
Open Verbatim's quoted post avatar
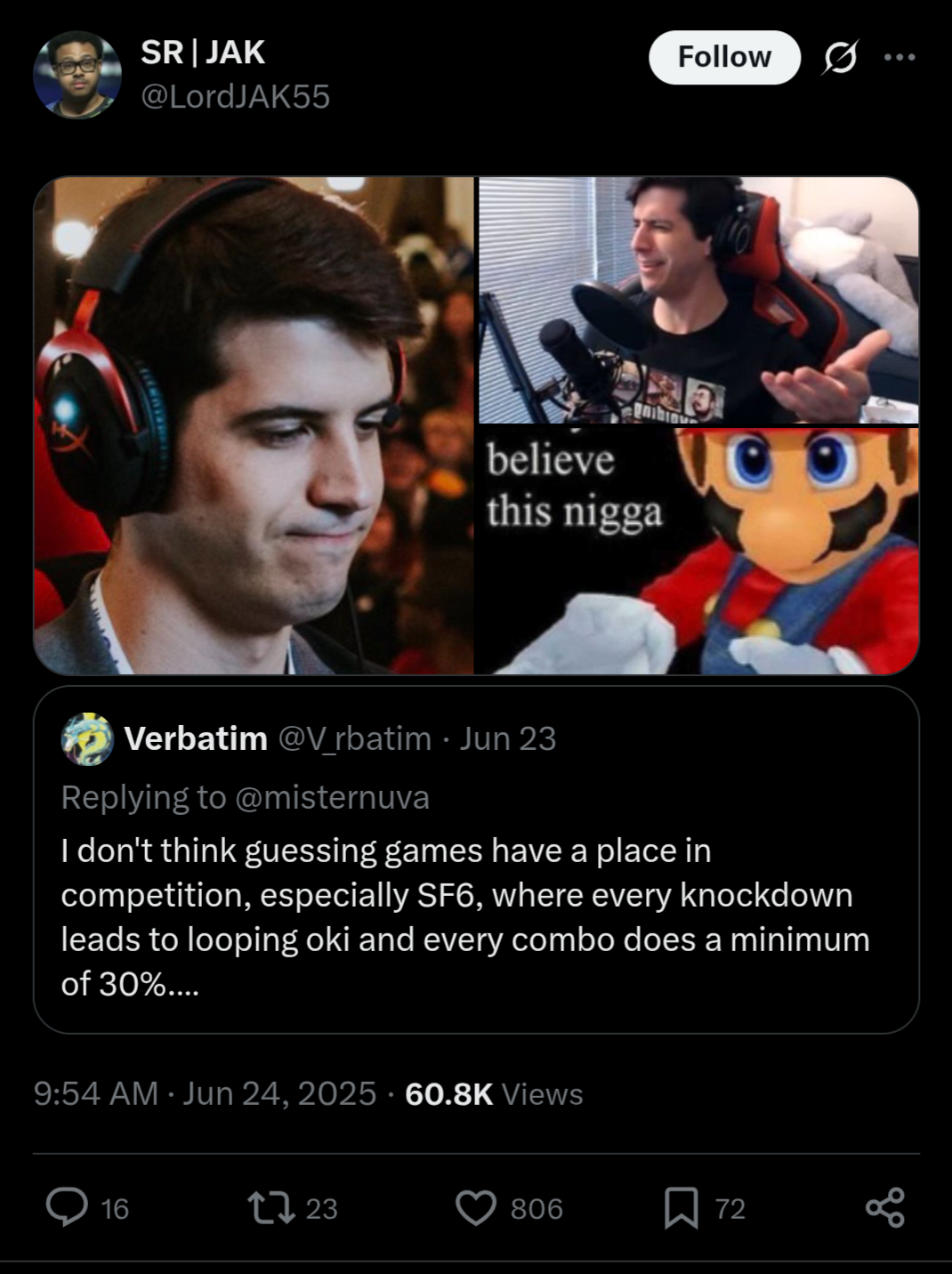[87, 738]
